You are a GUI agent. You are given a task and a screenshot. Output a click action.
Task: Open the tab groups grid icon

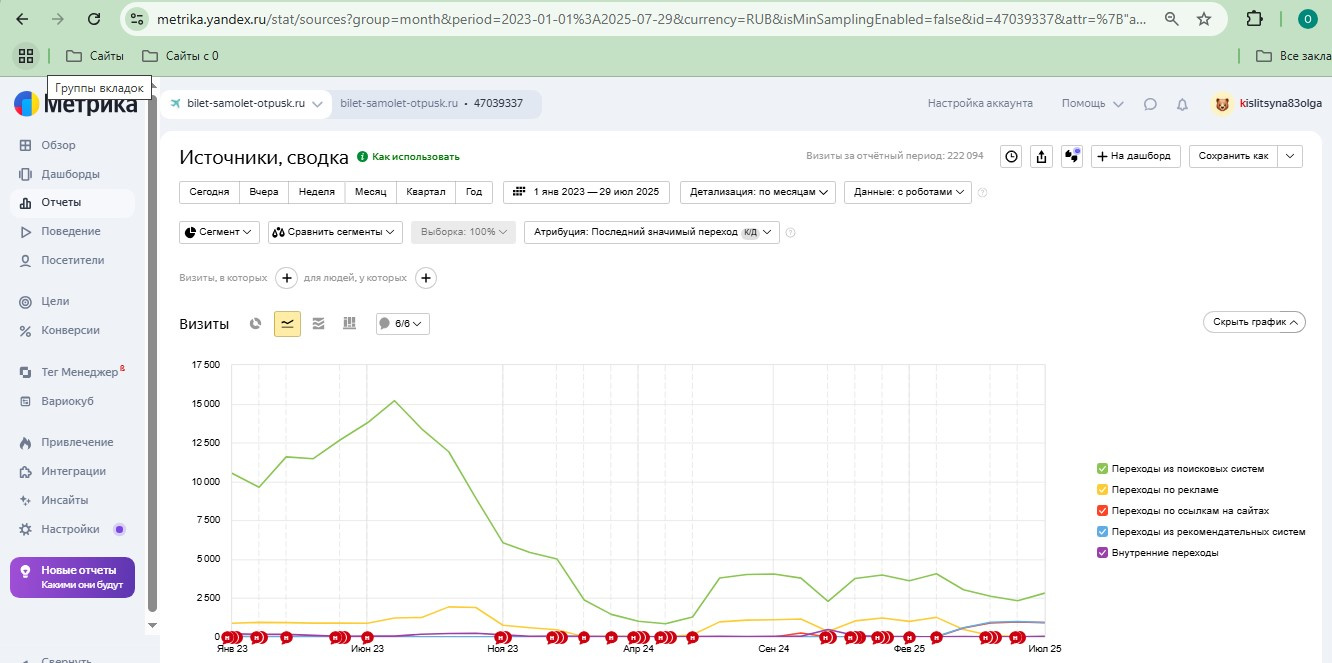(26, 56)
